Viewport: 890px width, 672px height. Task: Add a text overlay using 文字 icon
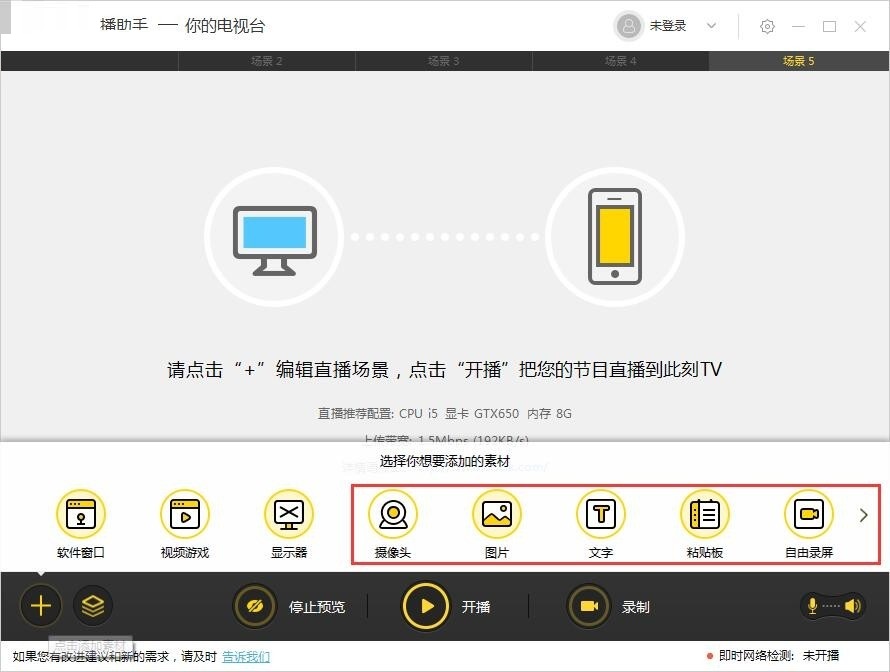click(600, 513)
